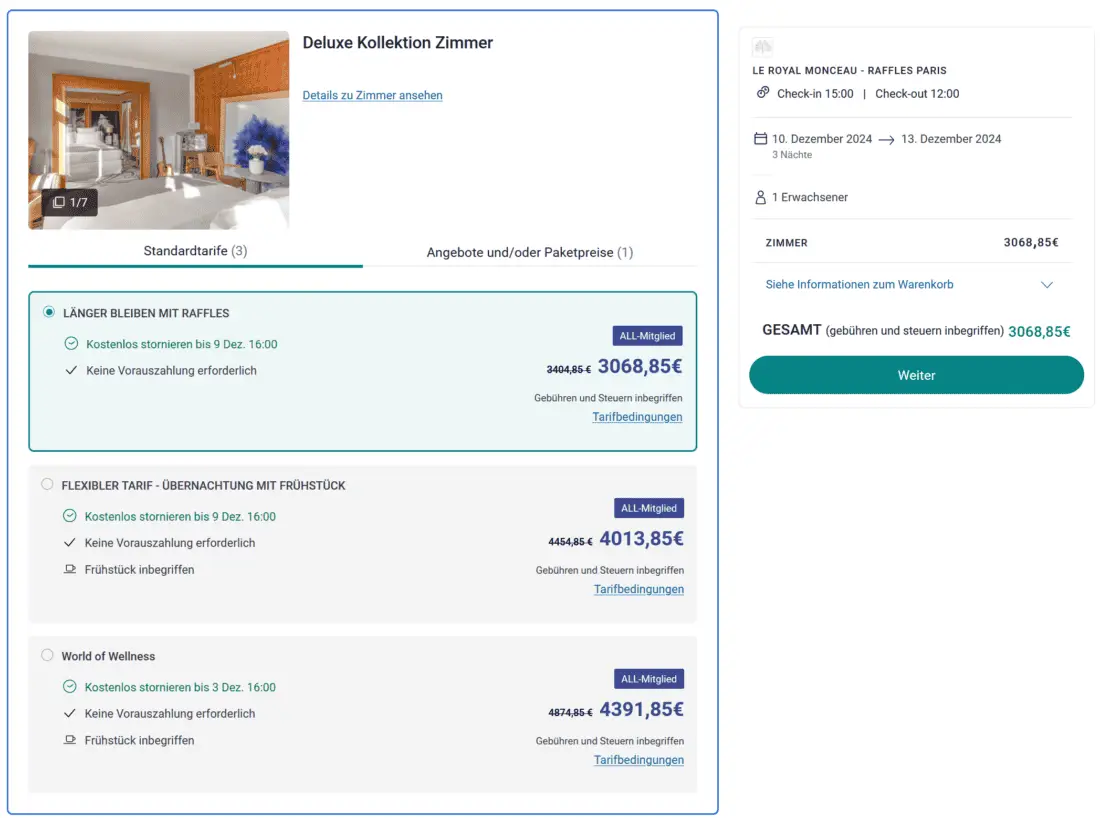Select Flexibler Tarif with breakfast radio button
Screen dimensions: 1100x818
click(x=47, y=485)
